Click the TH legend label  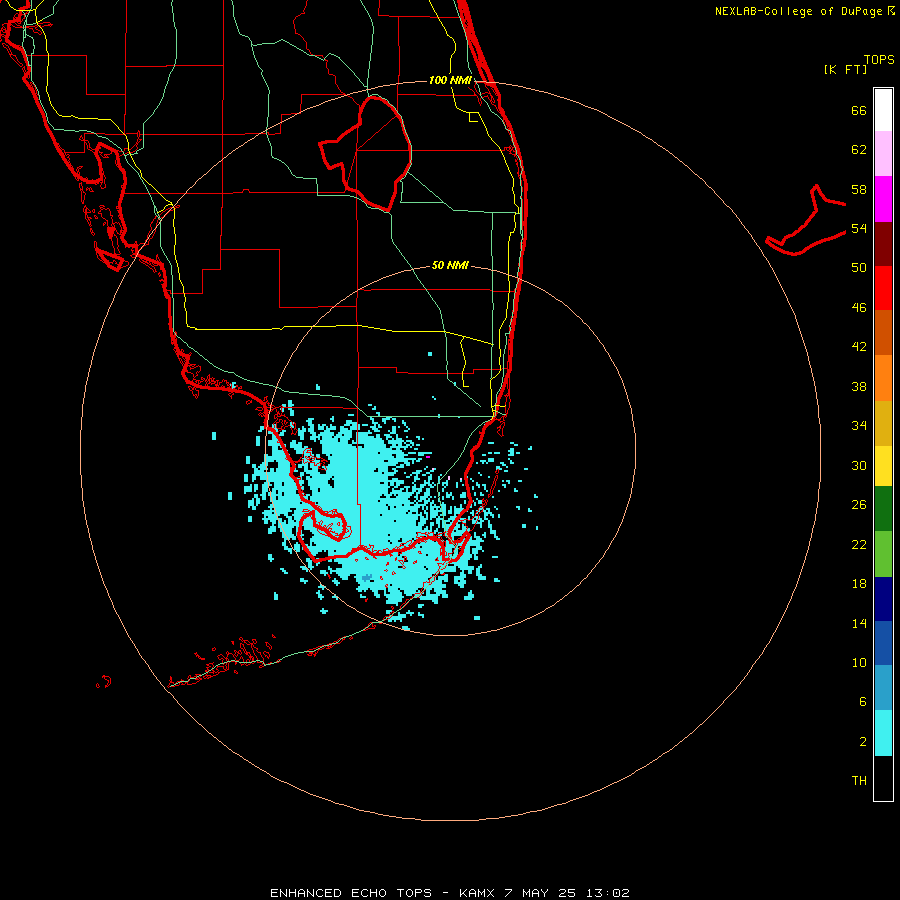point(859,781)
